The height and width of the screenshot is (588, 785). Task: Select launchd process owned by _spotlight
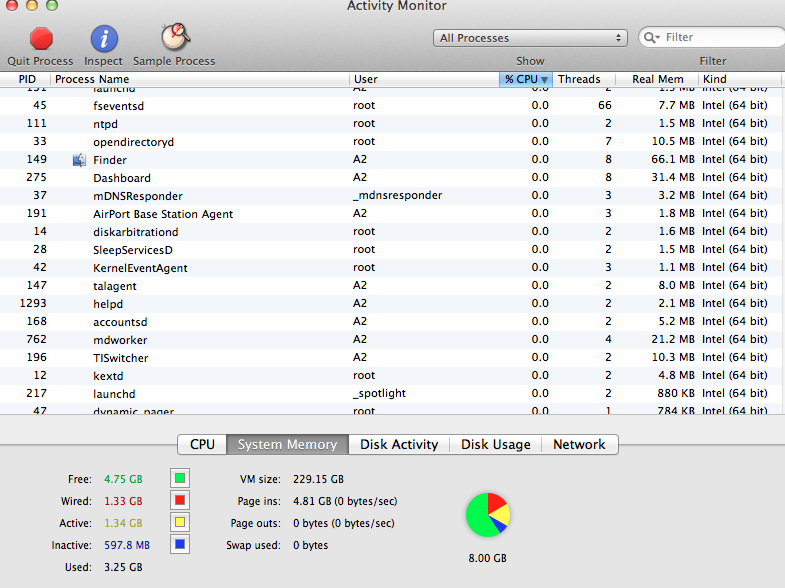pyautogui.click(x=392, y=394)
